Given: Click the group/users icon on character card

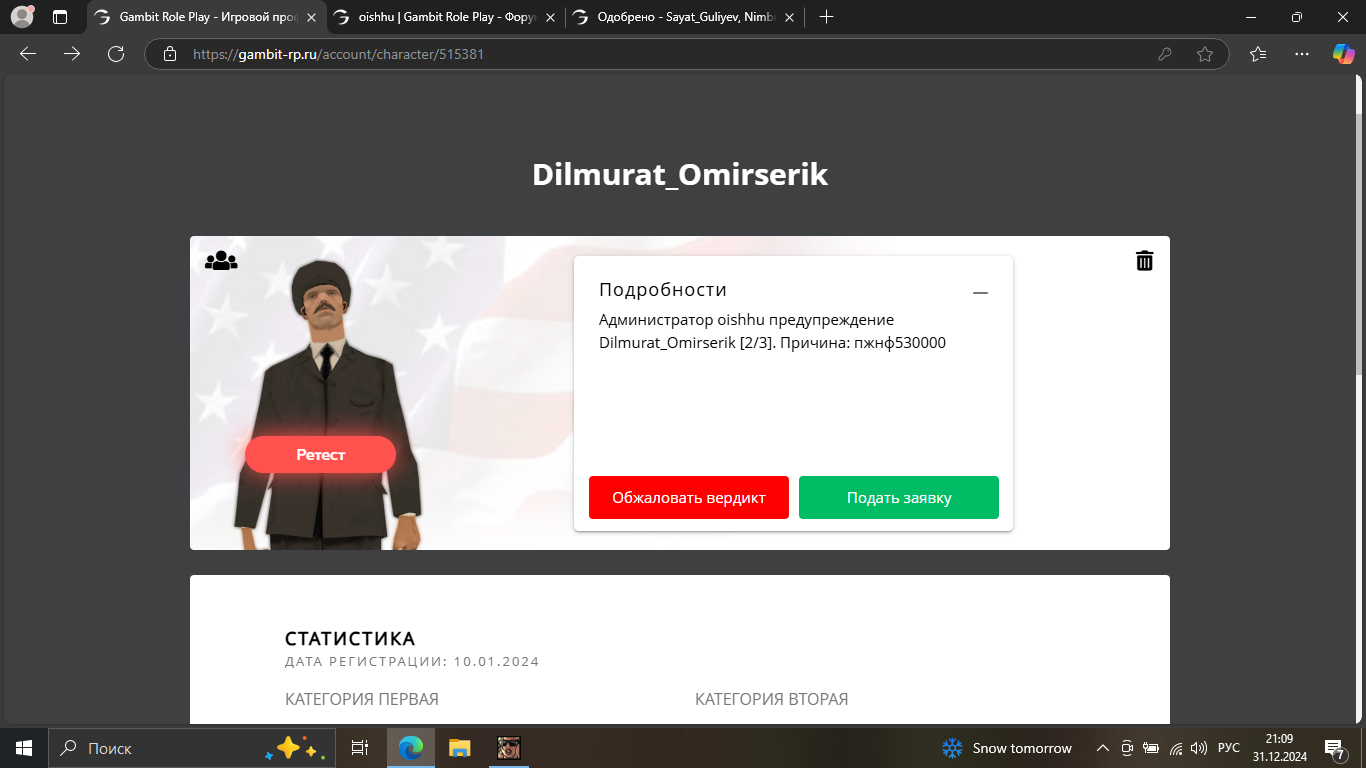Looking at the screenshot, I should (x=221, y=261).
